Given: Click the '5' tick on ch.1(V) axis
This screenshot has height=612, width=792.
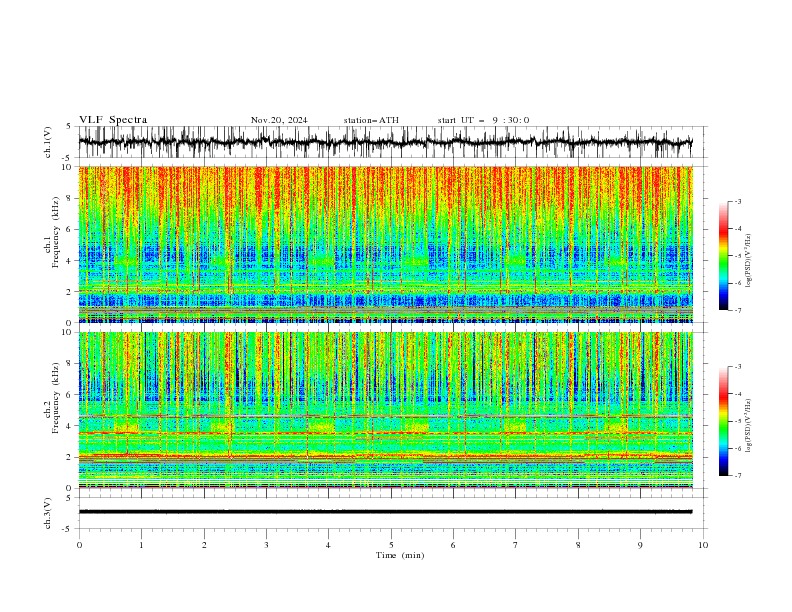Looking at the screenshot, I should (x=69, y=127).
